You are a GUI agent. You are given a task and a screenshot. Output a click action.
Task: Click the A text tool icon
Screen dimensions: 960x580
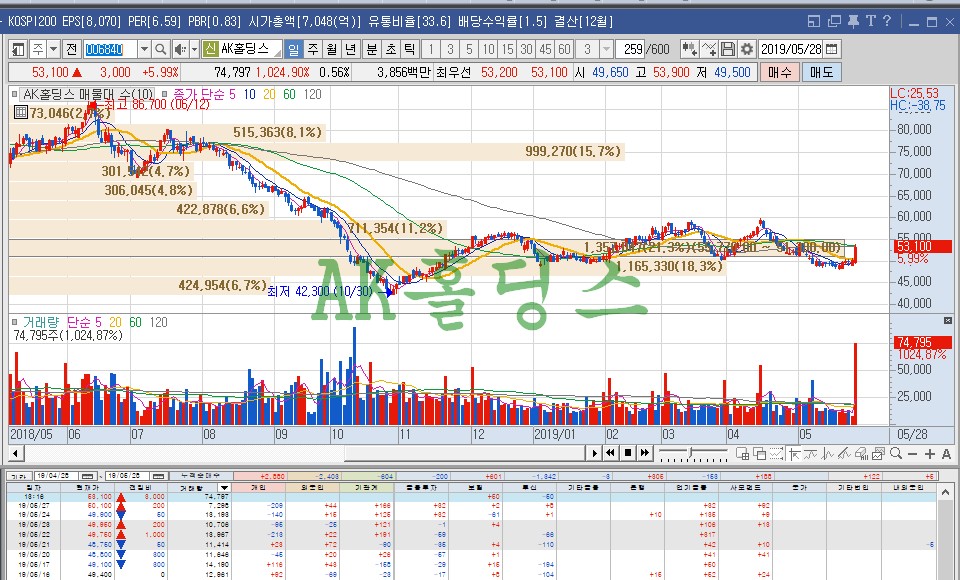tap(947, 453)
